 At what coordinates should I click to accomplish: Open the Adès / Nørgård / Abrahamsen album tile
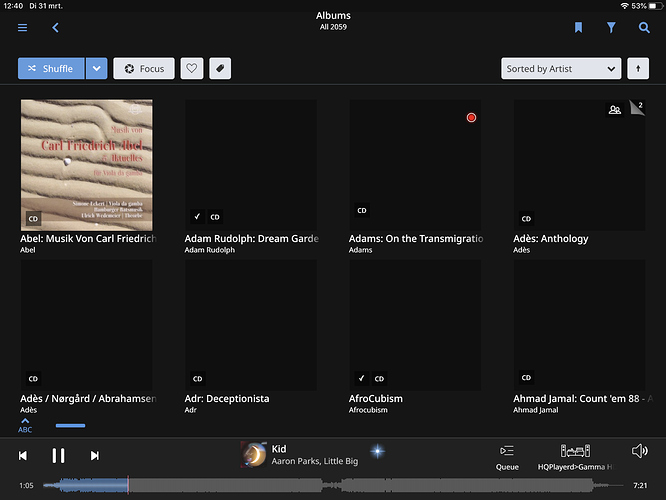87,325
